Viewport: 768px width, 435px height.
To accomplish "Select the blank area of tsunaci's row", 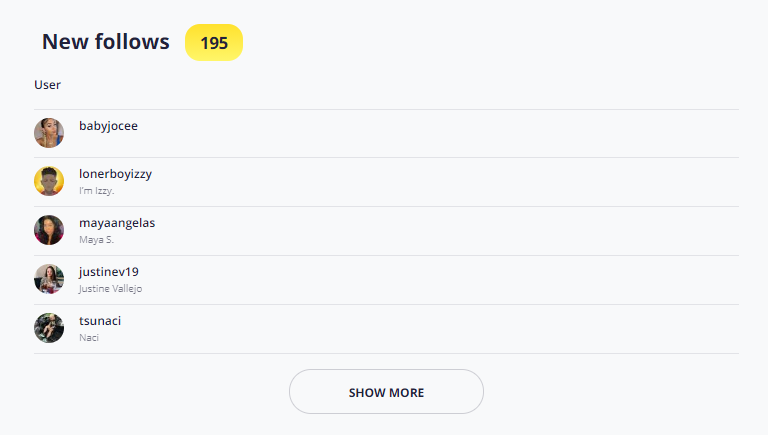I will tap(450, 328).
